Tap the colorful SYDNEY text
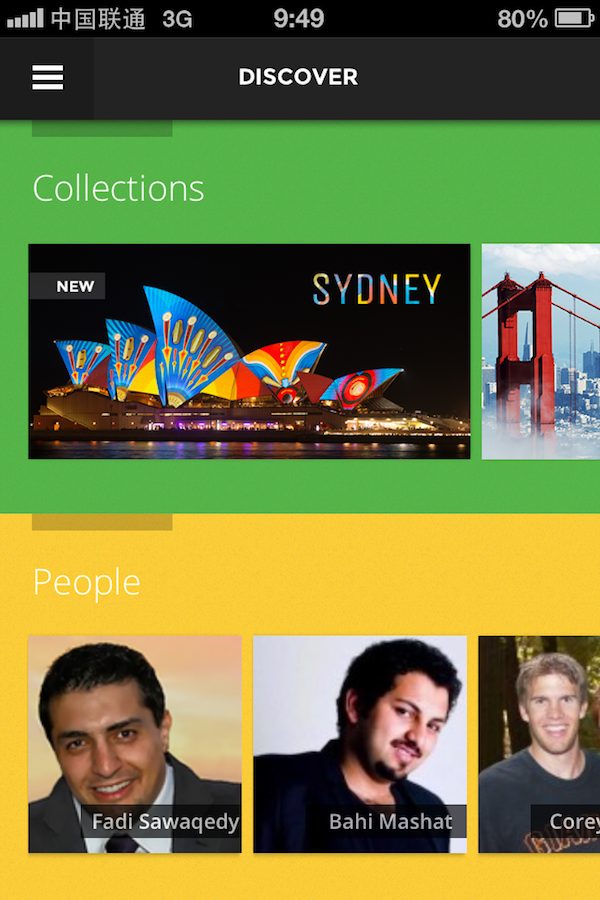 pos(377,289)
